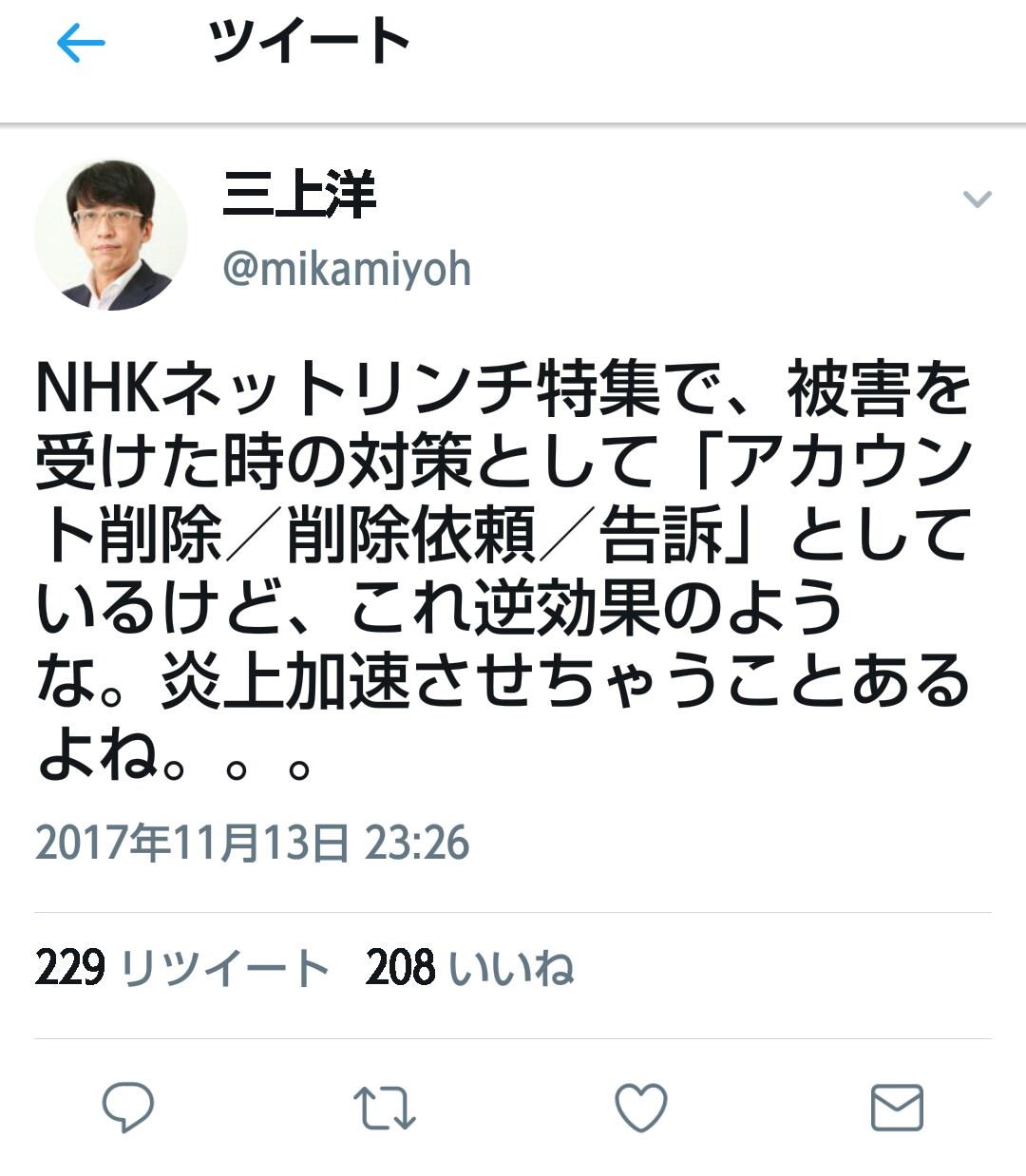
Task: Share via the envelope message icon
Action: pyautogui.click(x=897, y=1108)
